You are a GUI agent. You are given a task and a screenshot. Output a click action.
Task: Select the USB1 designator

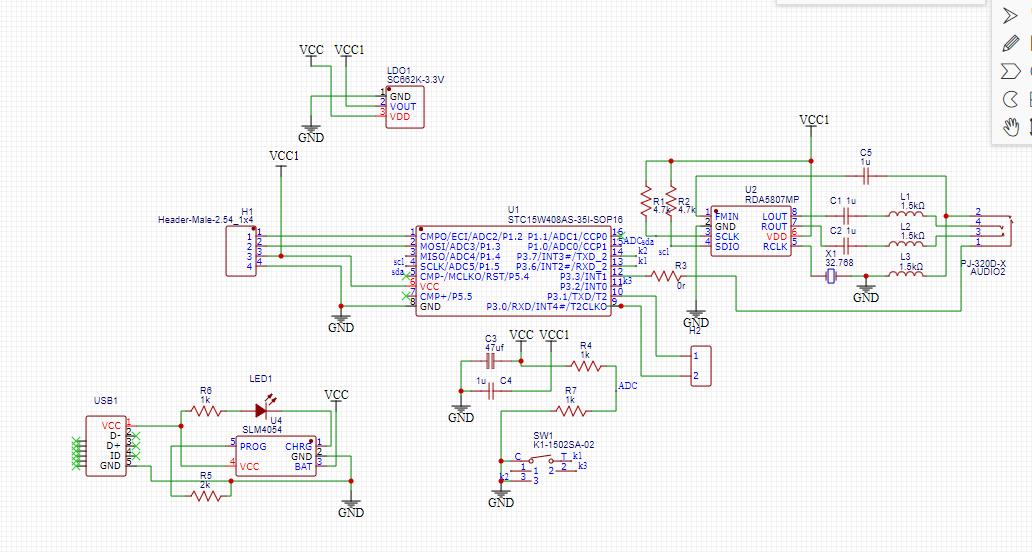coord(105,400)
